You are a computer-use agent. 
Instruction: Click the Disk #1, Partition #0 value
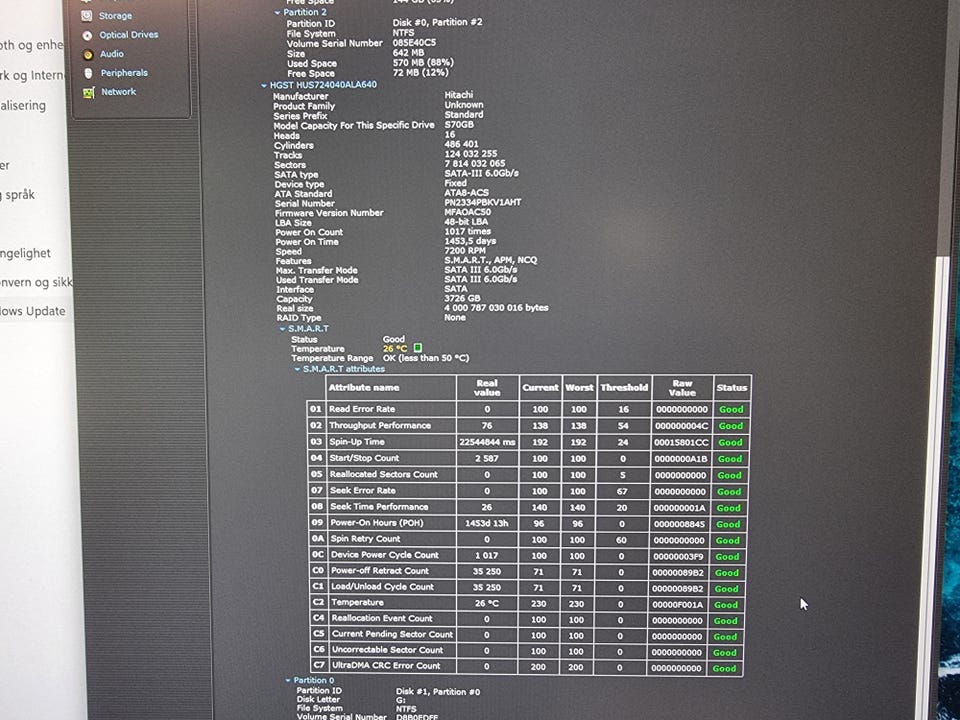coord(438,692)
